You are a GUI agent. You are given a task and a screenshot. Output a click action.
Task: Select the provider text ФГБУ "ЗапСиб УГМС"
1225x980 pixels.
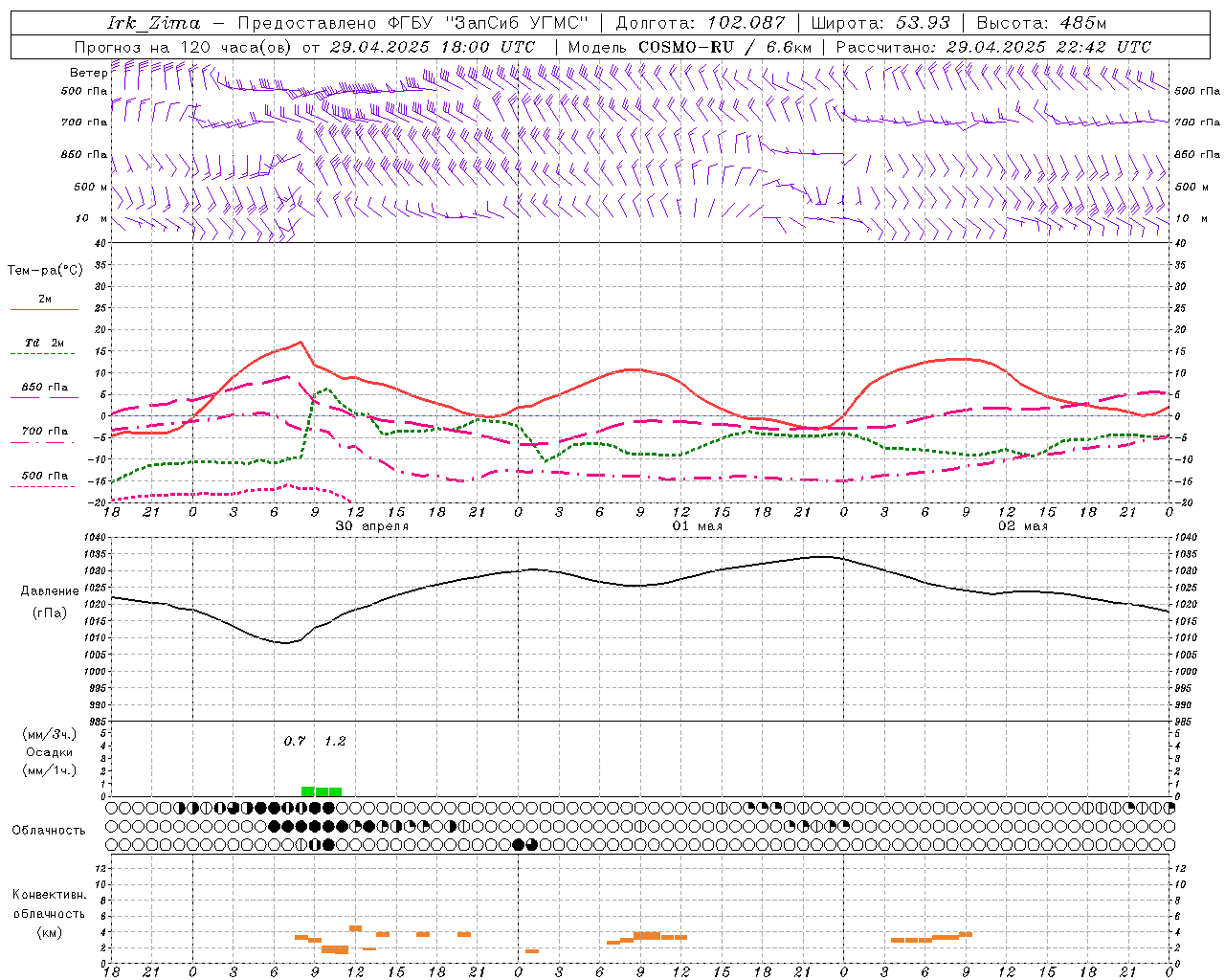click(x=488, y=23)
